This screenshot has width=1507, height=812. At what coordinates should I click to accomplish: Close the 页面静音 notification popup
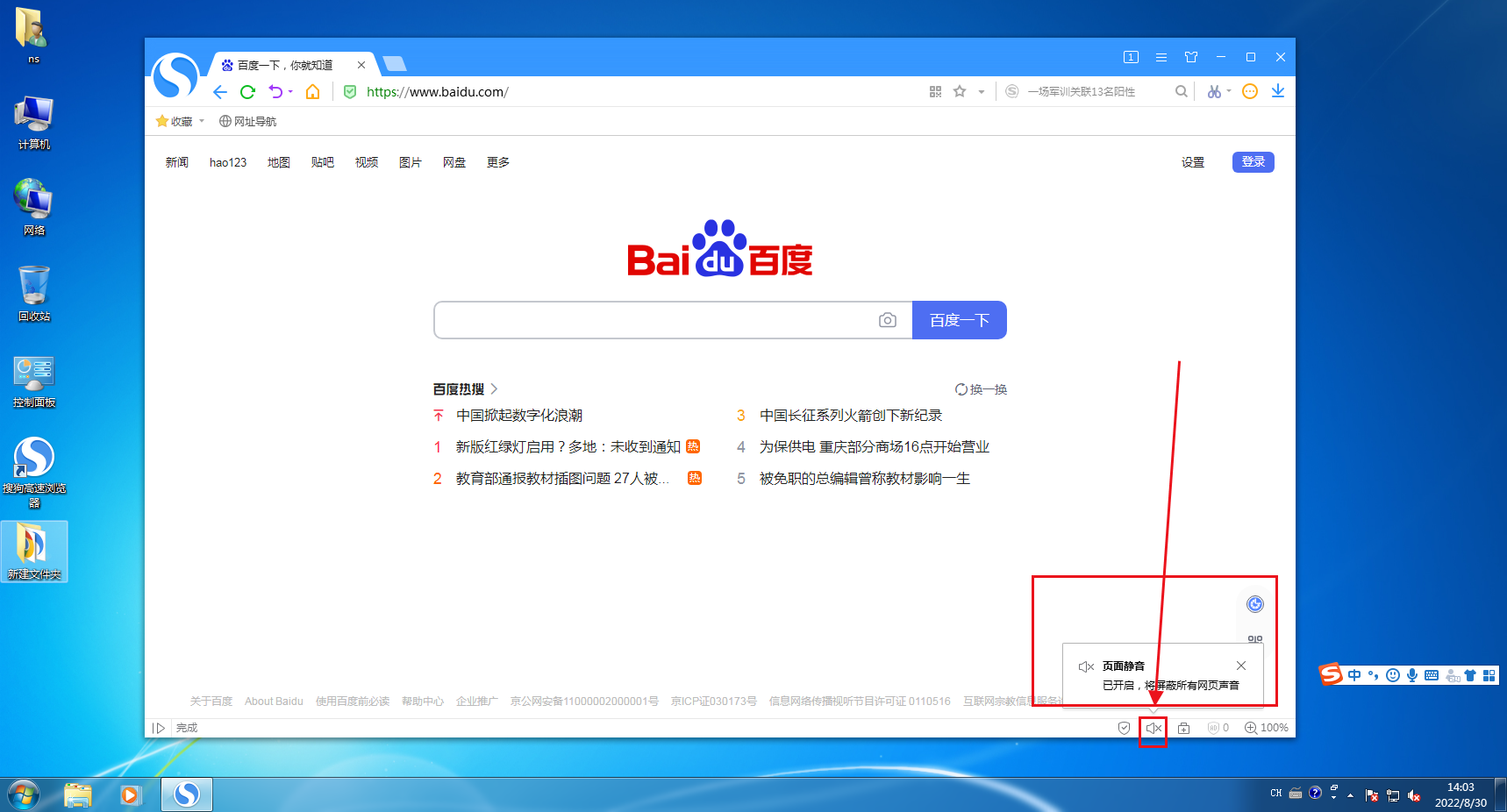click(x=1241, y=666)
